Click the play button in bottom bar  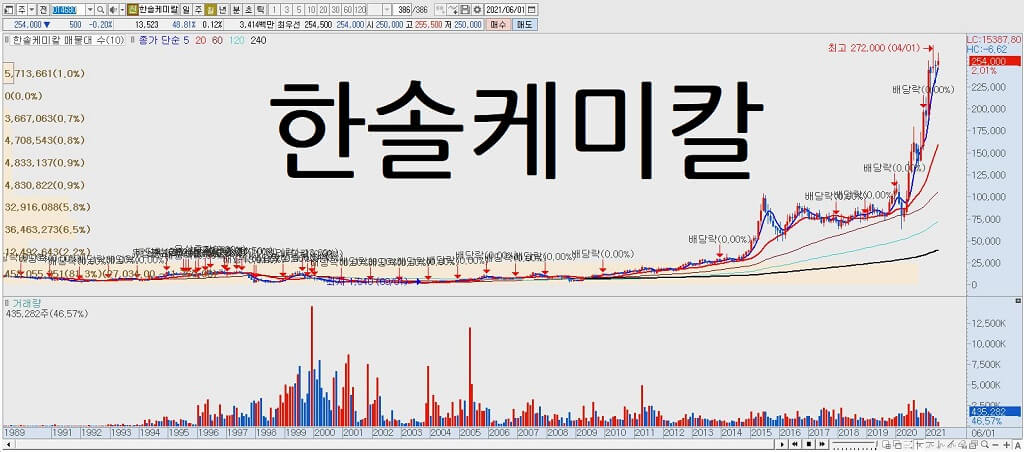coord(782,444)
